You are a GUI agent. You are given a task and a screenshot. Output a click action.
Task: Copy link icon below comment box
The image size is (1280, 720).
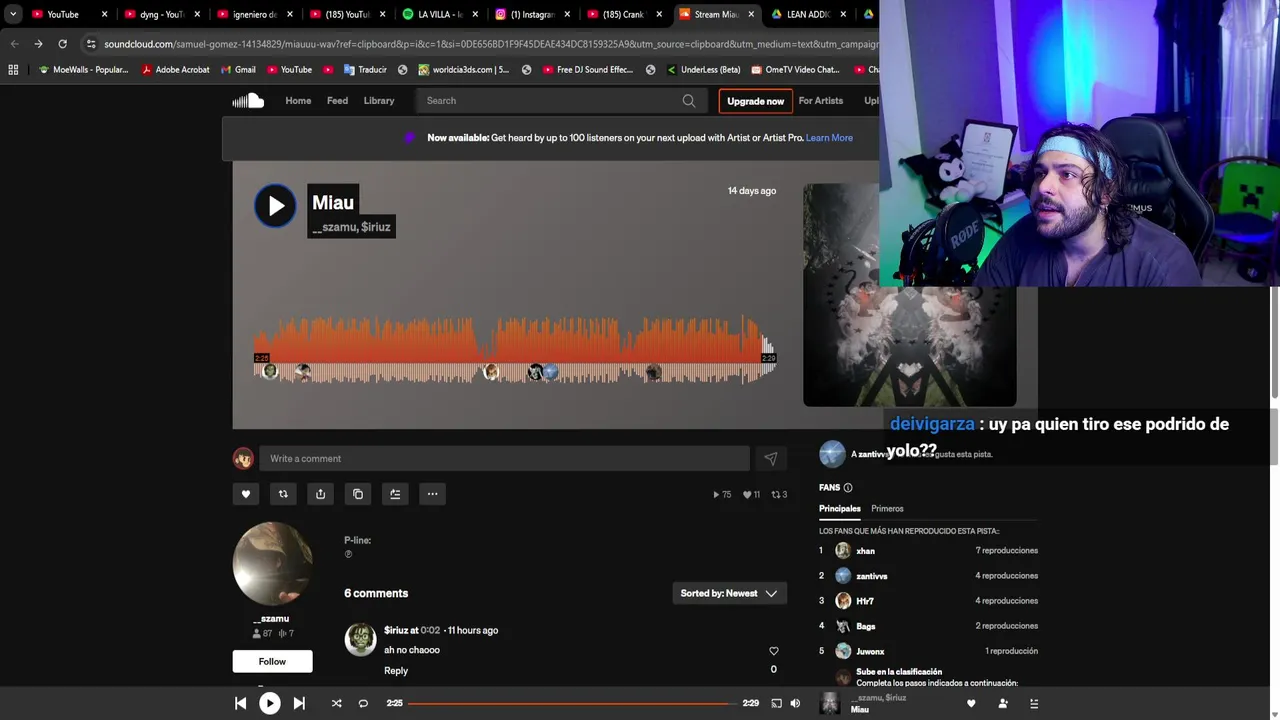(358, 494)
